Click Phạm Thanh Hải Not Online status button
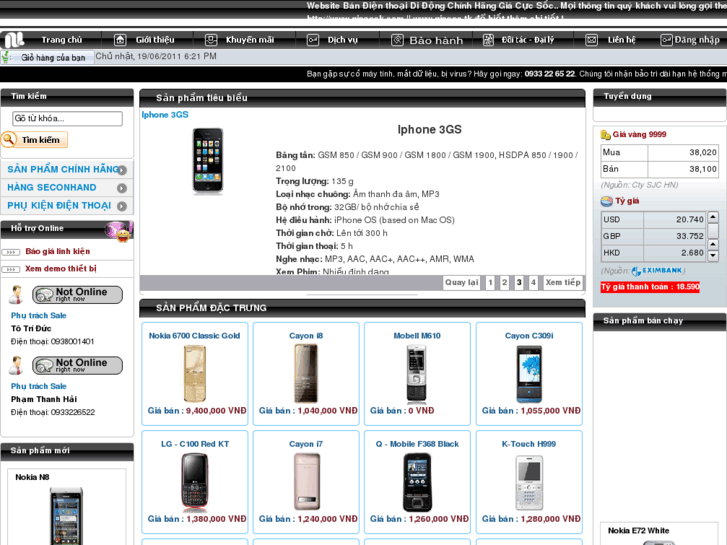 click(x=77, y=365)
